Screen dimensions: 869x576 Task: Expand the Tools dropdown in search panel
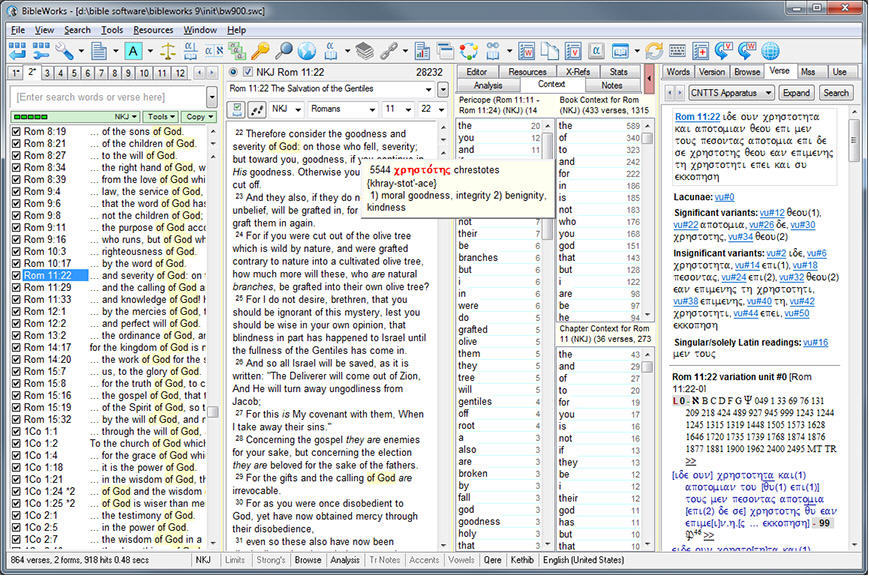coord(160,117)
